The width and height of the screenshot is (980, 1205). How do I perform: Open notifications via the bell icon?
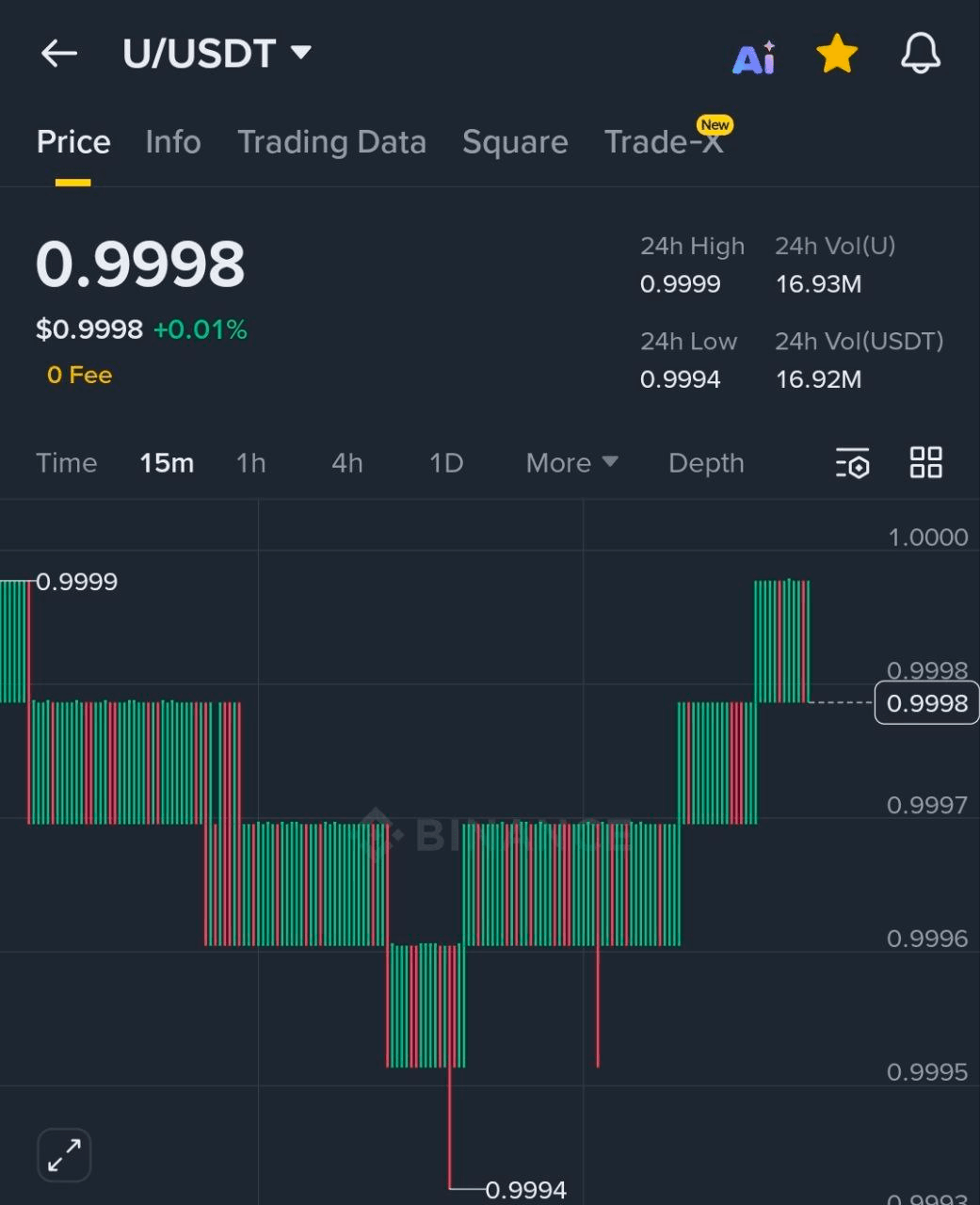pos(920,55)
